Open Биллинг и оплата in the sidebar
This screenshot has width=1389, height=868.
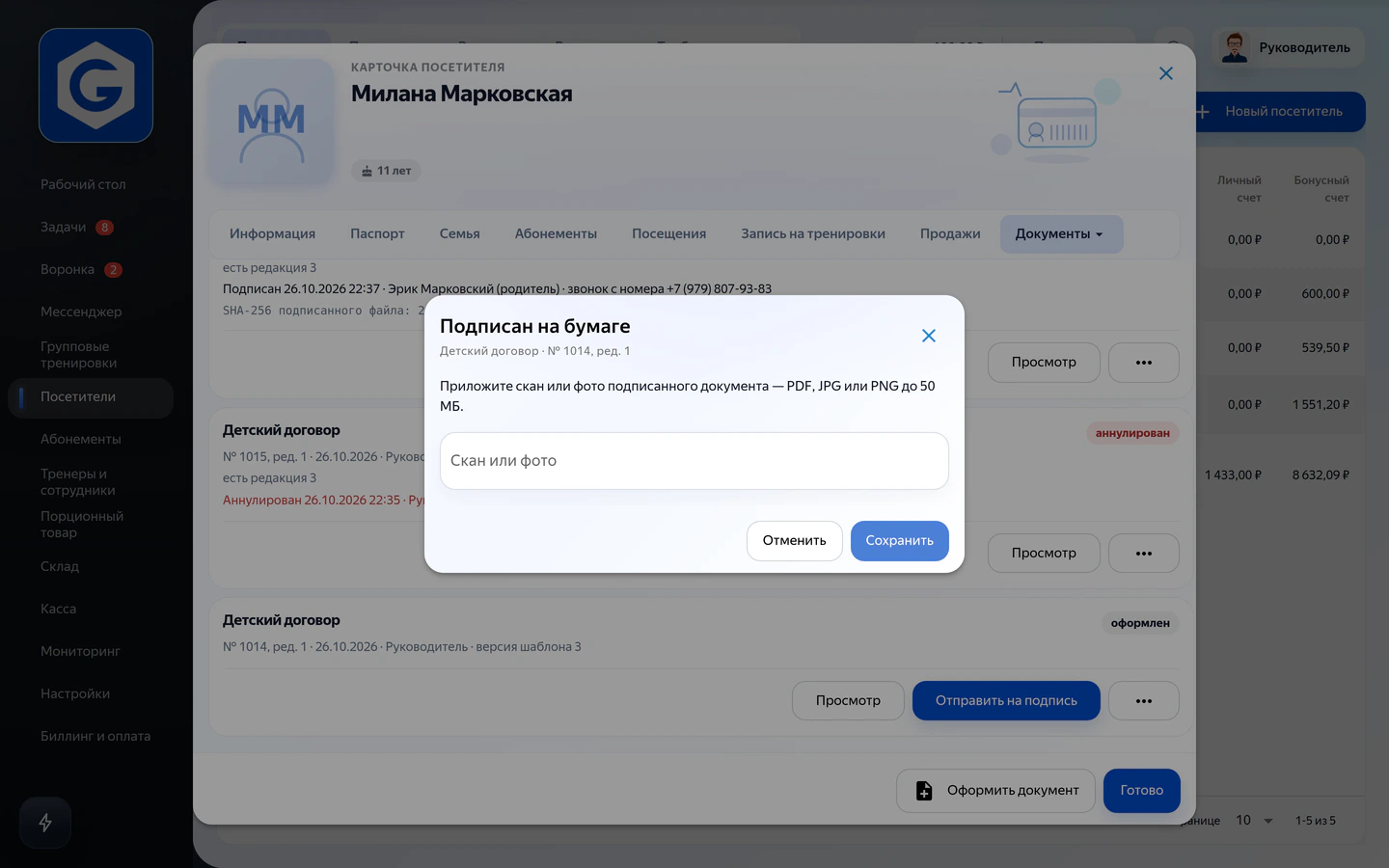(95, 737)
